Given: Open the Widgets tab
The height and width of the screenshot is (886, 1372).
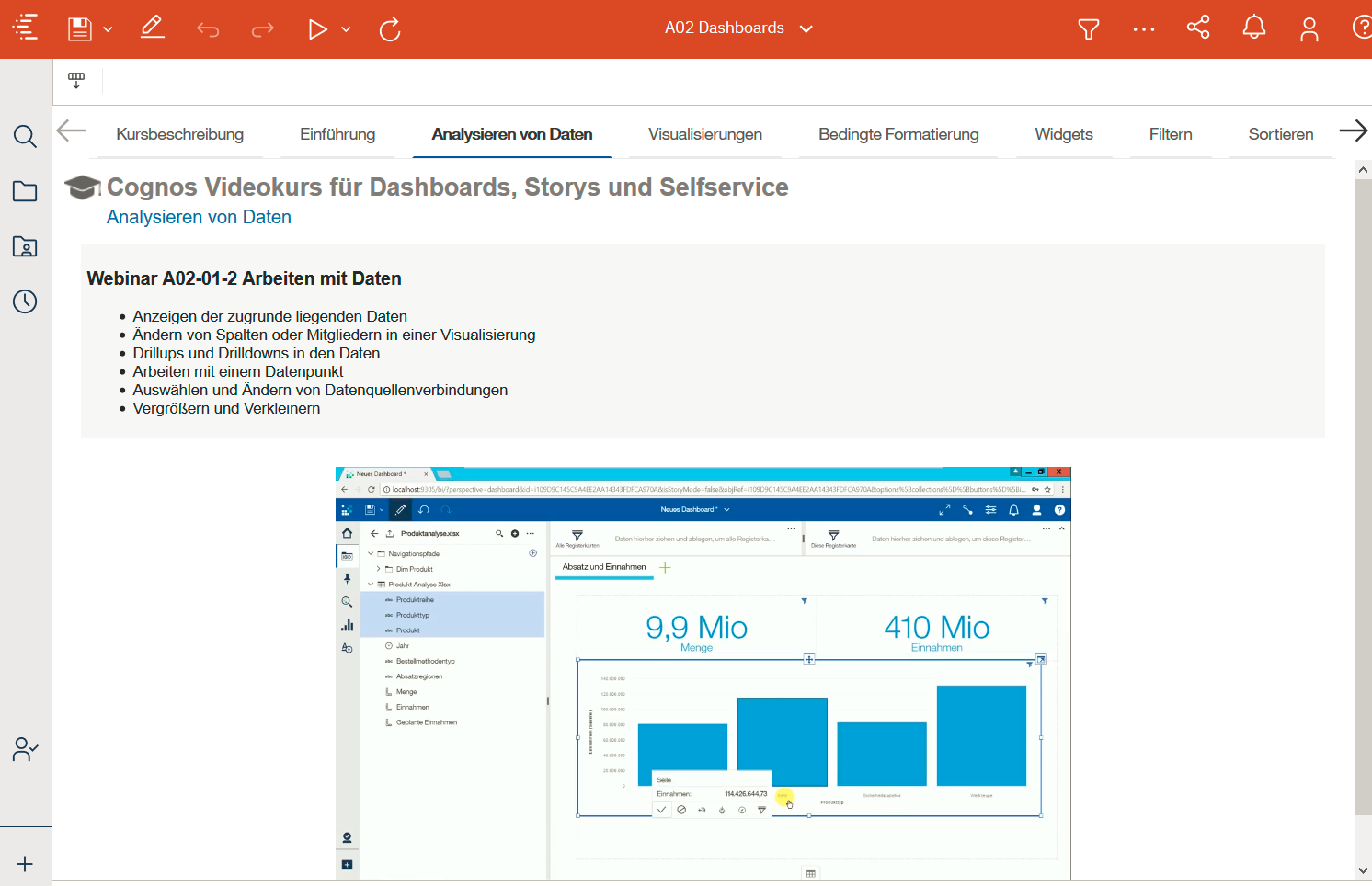Looking at the screenshot, I should [1063, 134].
